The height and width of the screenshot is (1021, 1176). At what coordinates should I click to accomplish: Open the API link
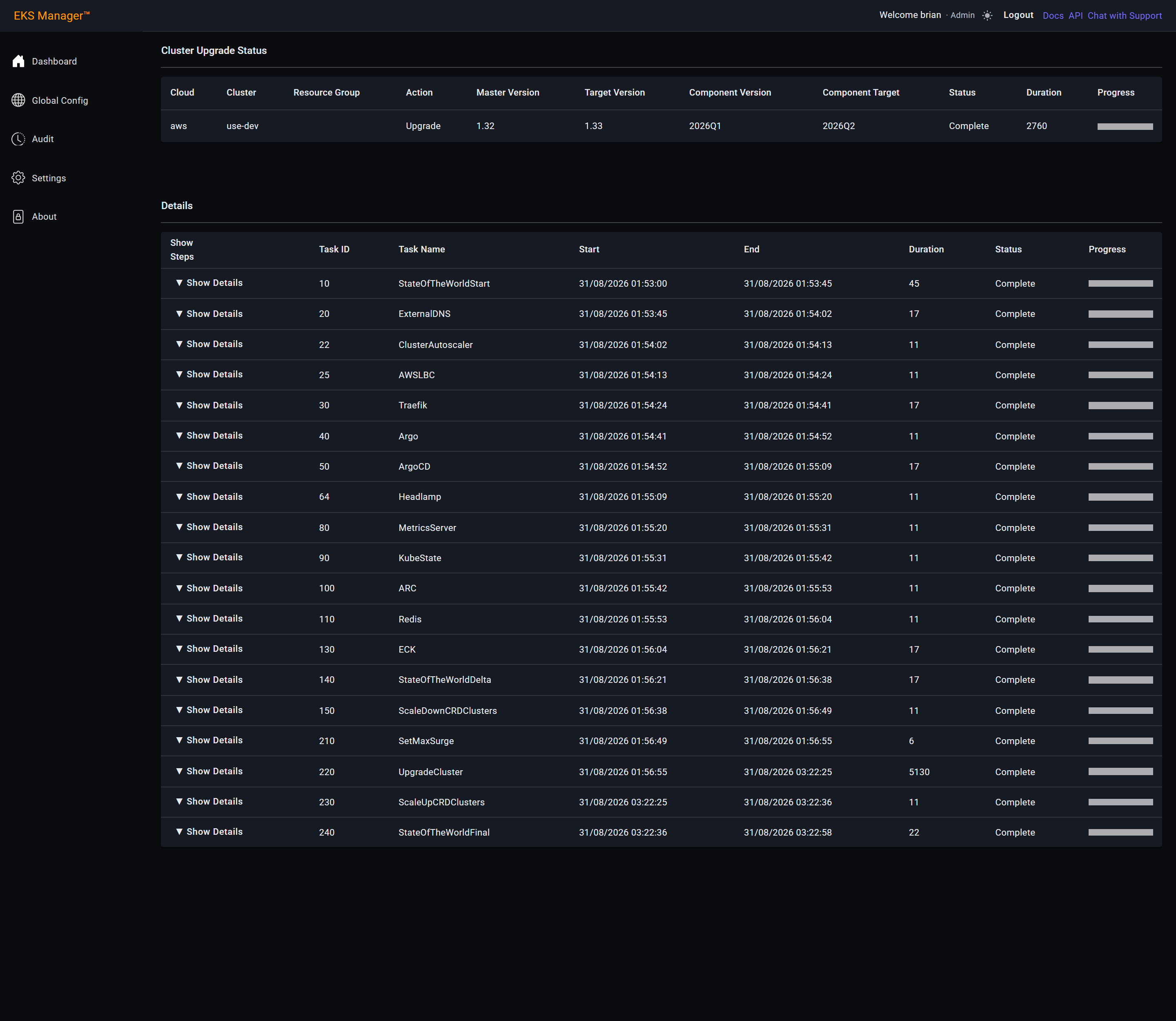[1076, 16]
